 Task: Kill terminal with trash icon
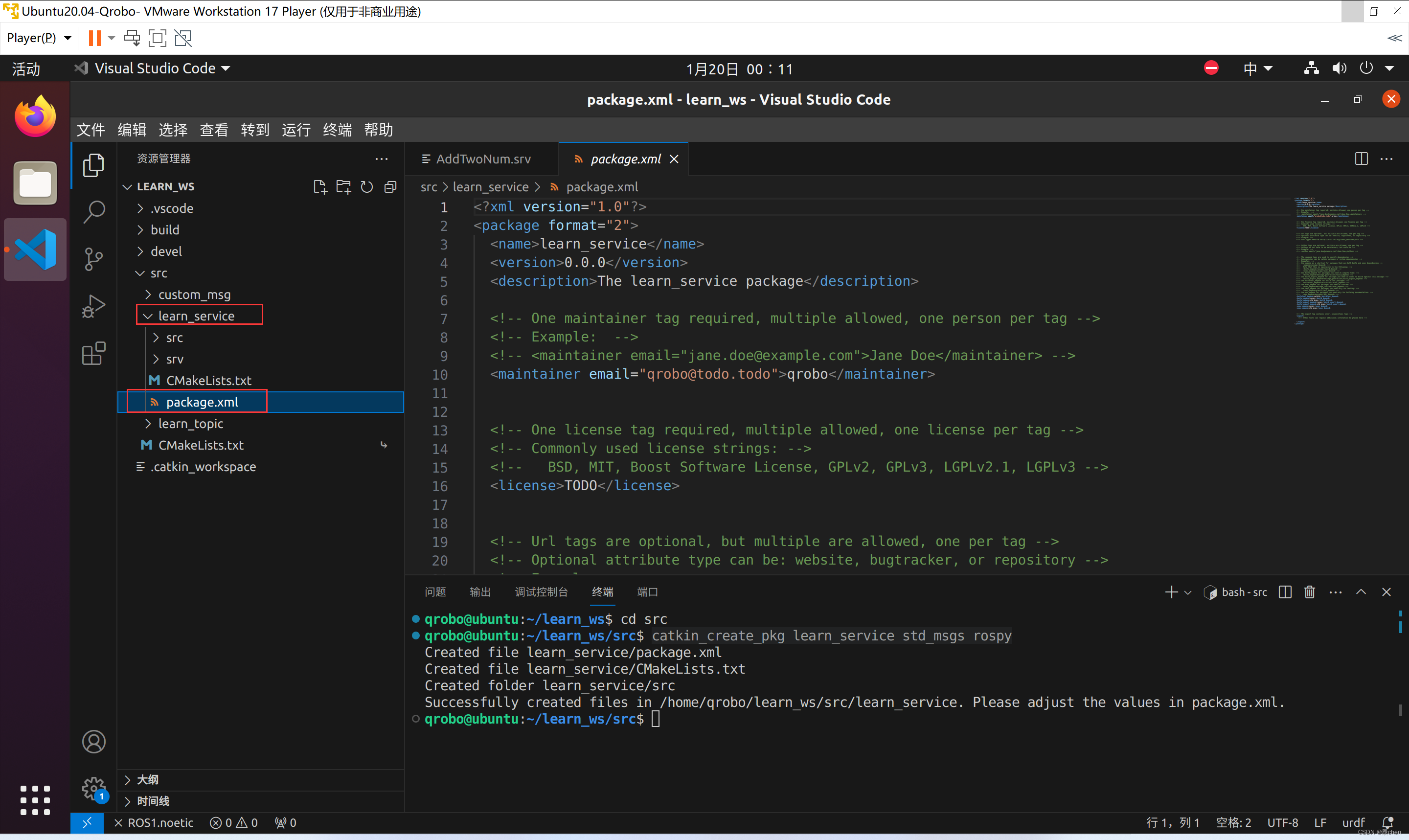click(x=1309, y=592)
